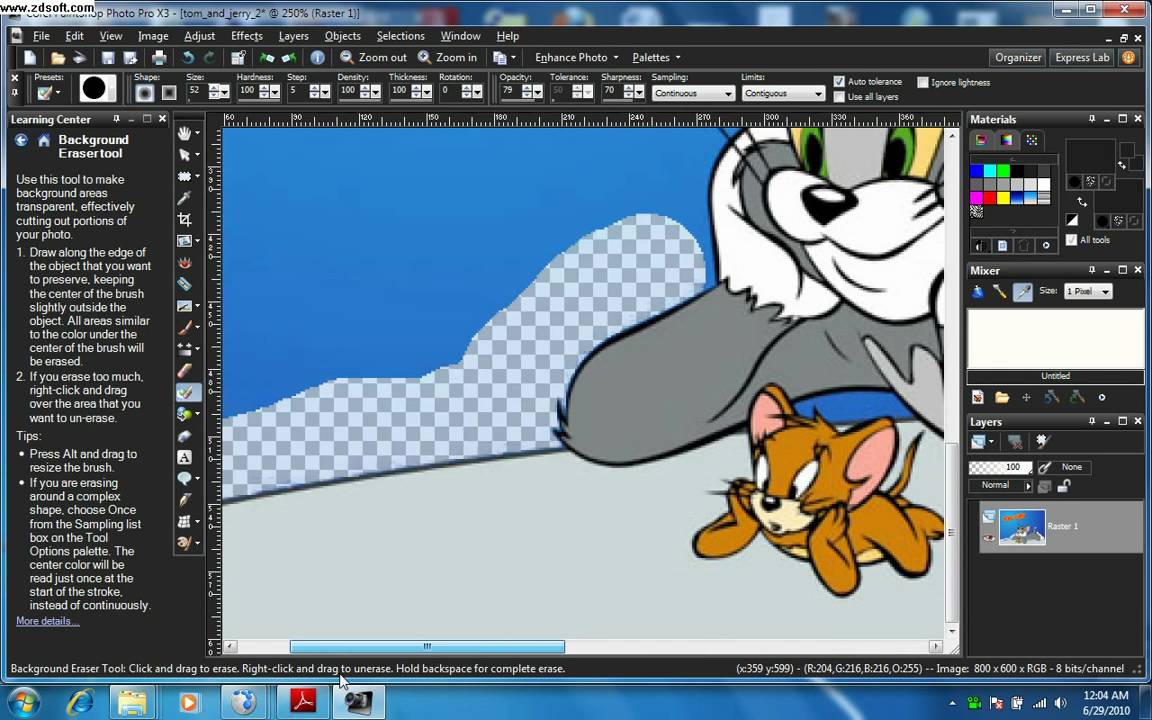
Task: Open the Adjust menu
Action: [199, 36]
